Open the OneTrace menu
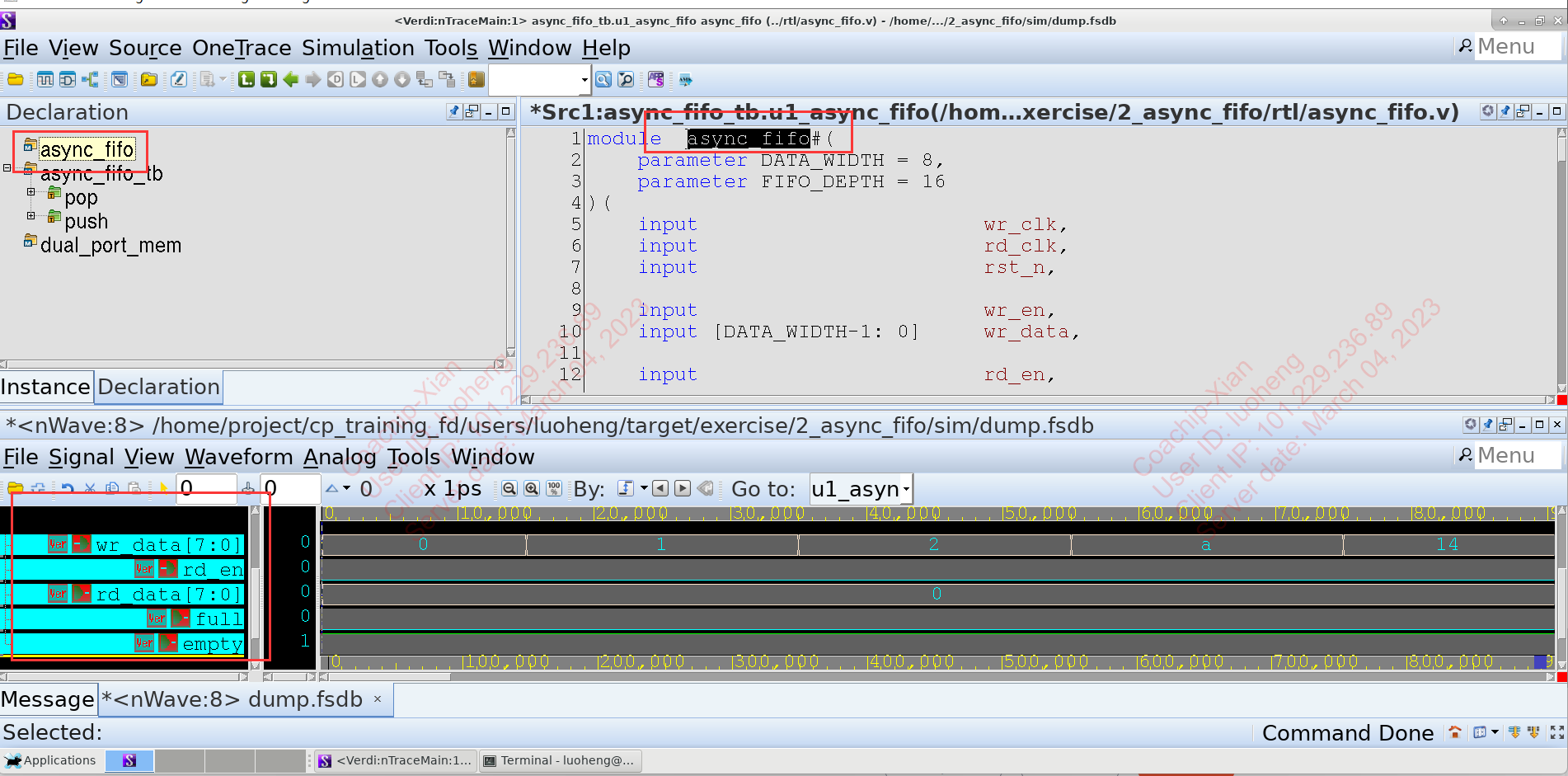Image resolution: width=1568 pixels, height=776 pixels. pyautogui.click(x=242, y=48)
